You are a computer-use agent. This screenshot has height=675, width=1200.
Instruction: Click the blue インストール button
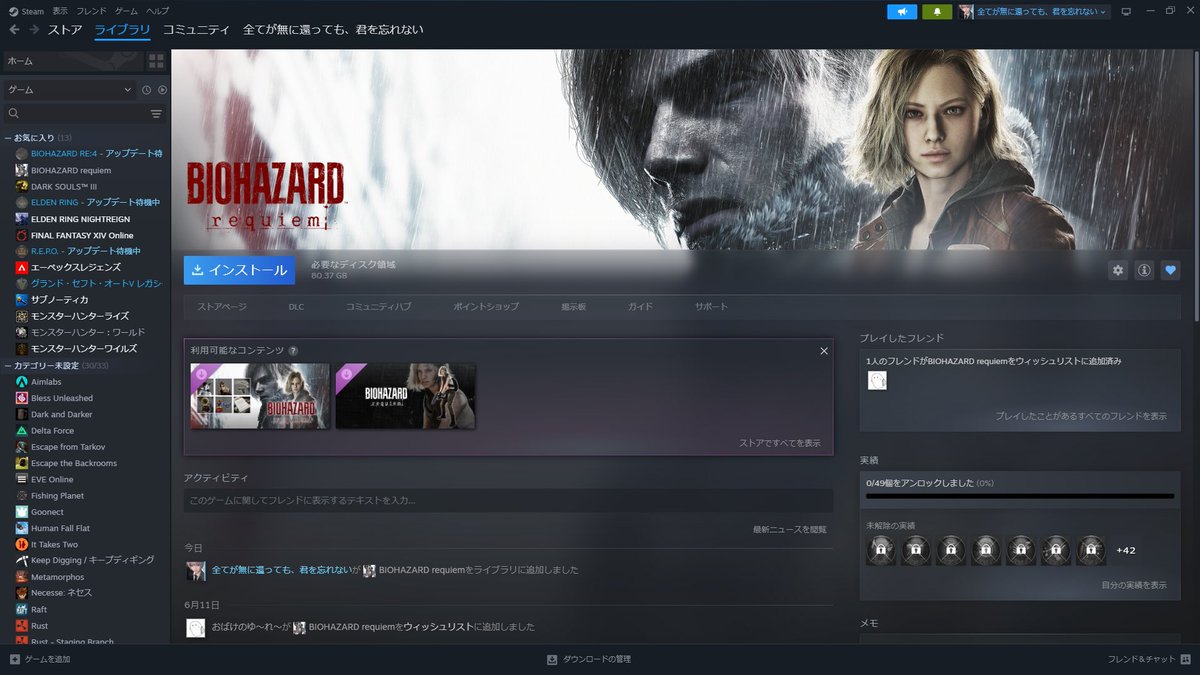[239, 270]
